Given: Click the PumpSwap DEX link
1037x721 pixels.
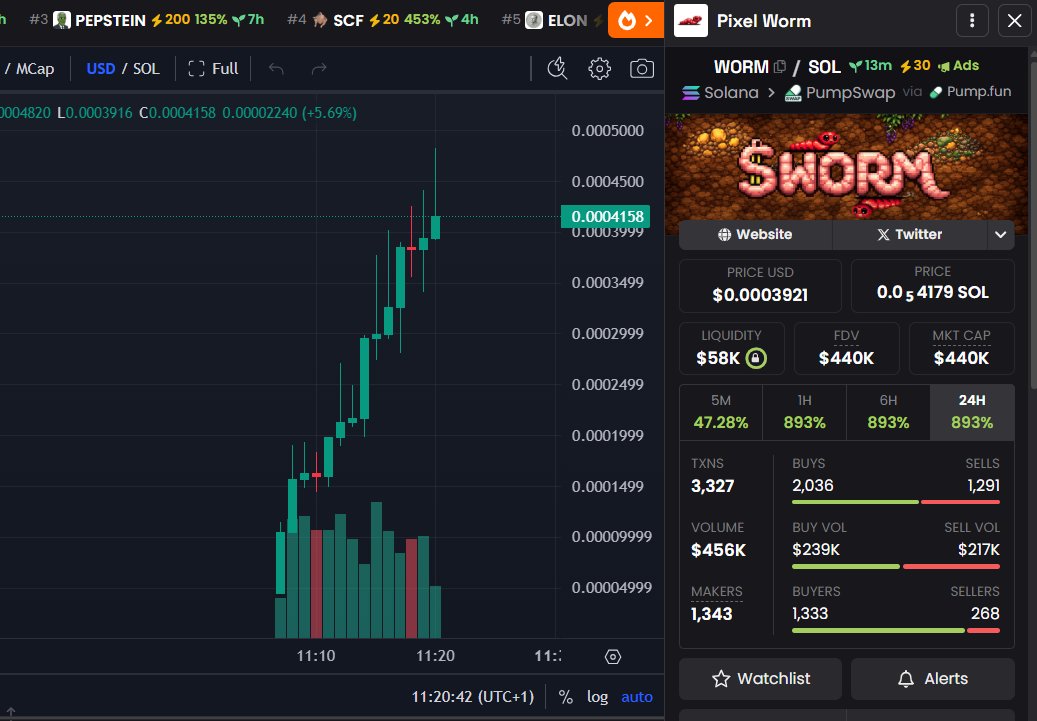Looking at the screenshot, I should pyautogui.click(x=840, y=93).
